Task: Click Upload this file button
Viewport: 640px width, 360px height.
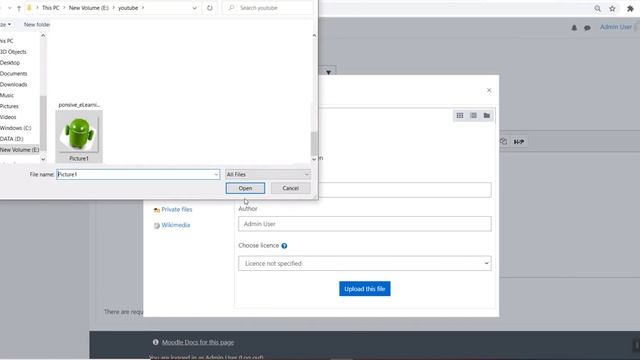Action: 364,289
